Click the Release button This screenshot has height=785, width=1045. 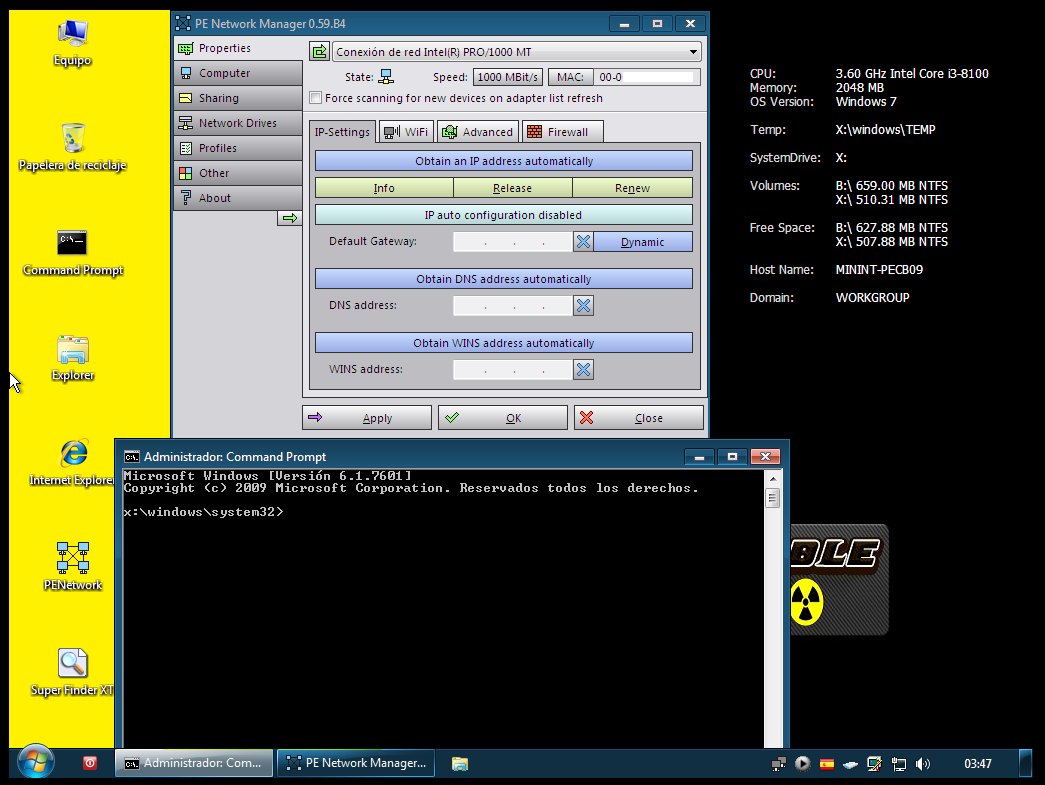coord(513,188)
